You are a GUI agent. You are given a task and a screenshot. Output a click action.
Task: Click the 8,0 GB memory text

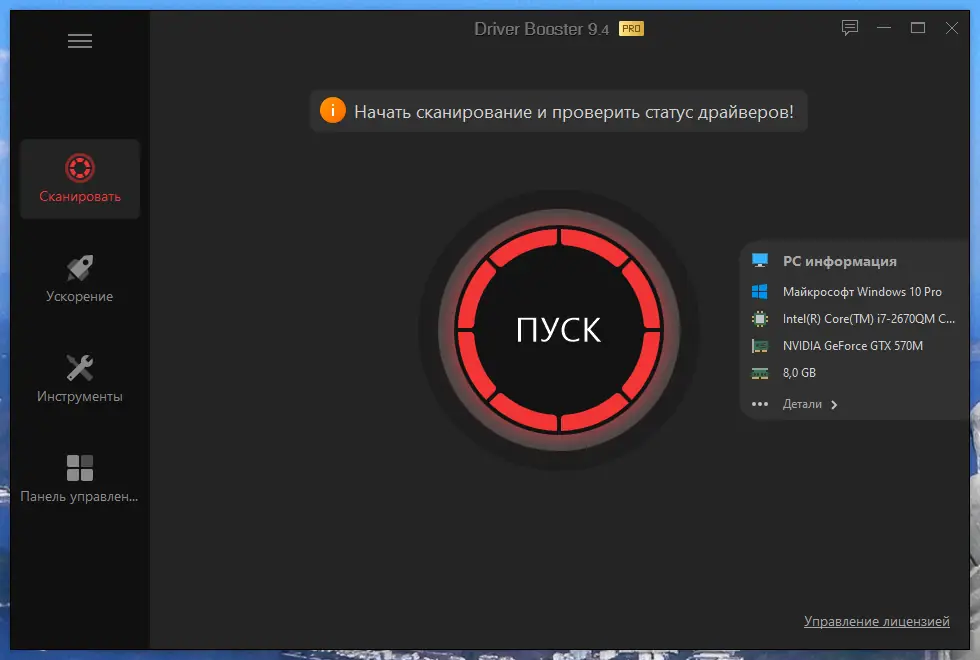point(799,373)
